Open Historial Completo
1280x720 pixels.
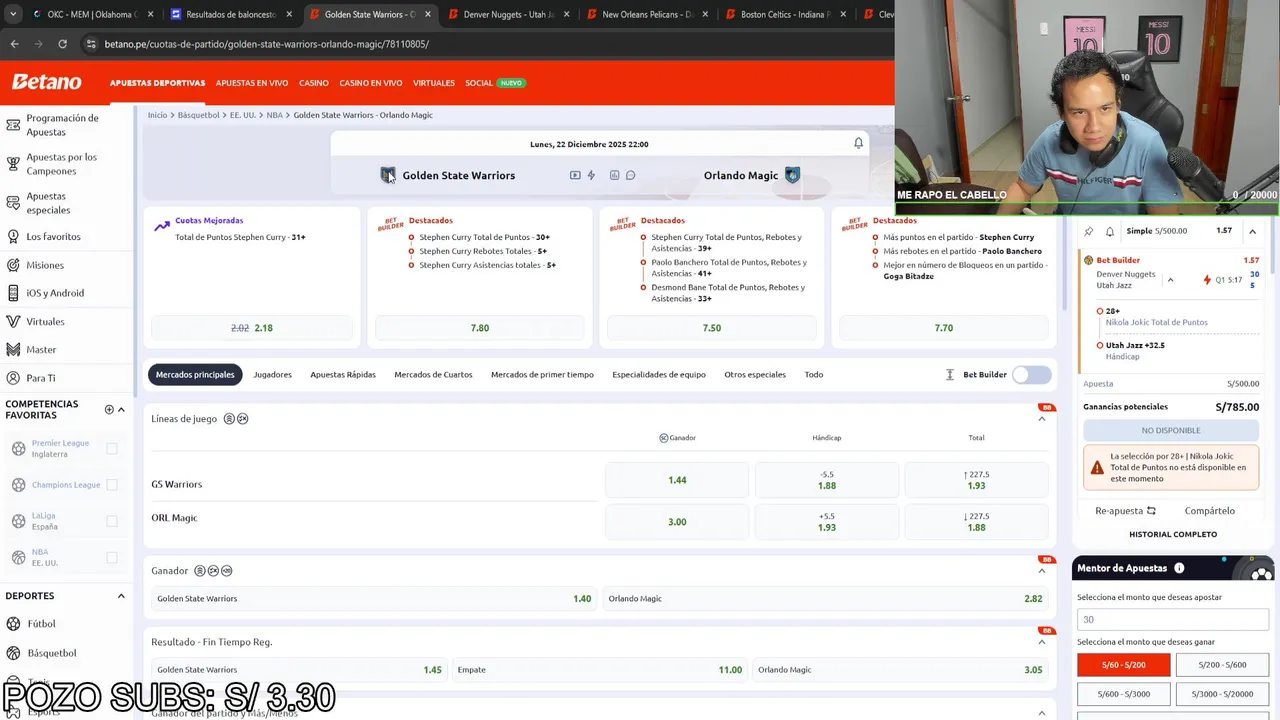coord(1173,535)
